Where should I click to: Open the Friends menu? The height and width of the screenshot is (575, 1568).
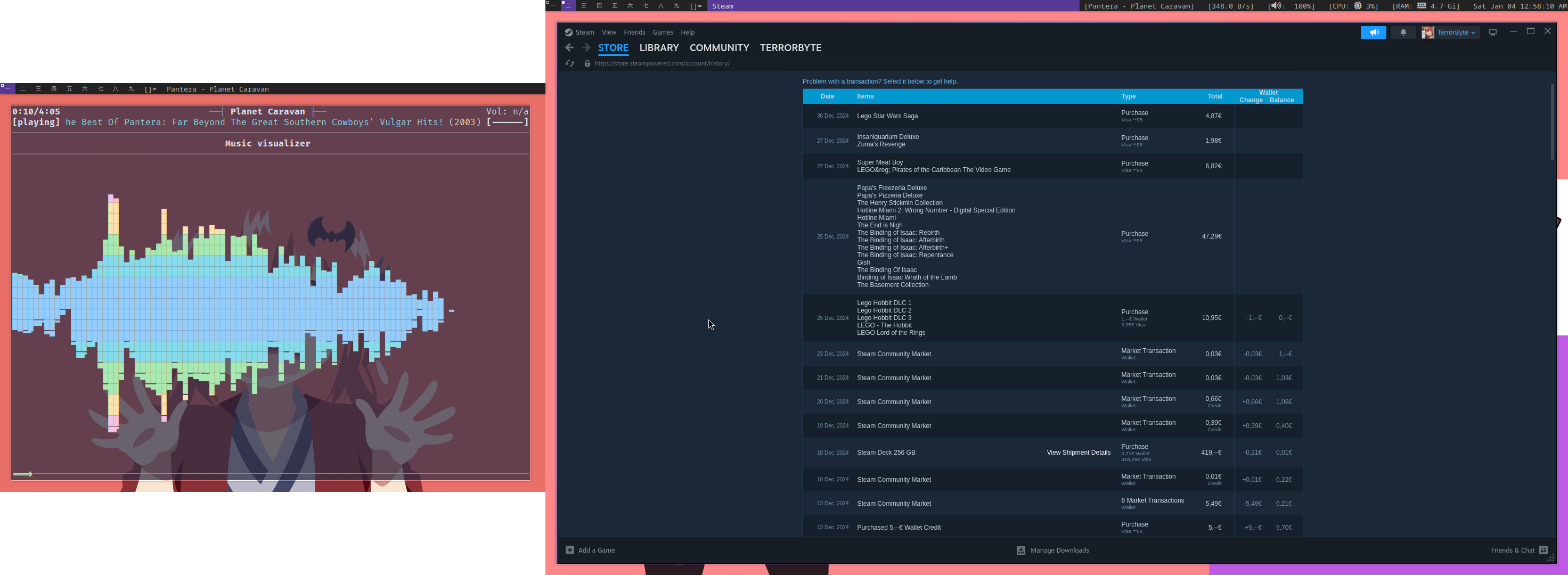(x=634, y=32)
